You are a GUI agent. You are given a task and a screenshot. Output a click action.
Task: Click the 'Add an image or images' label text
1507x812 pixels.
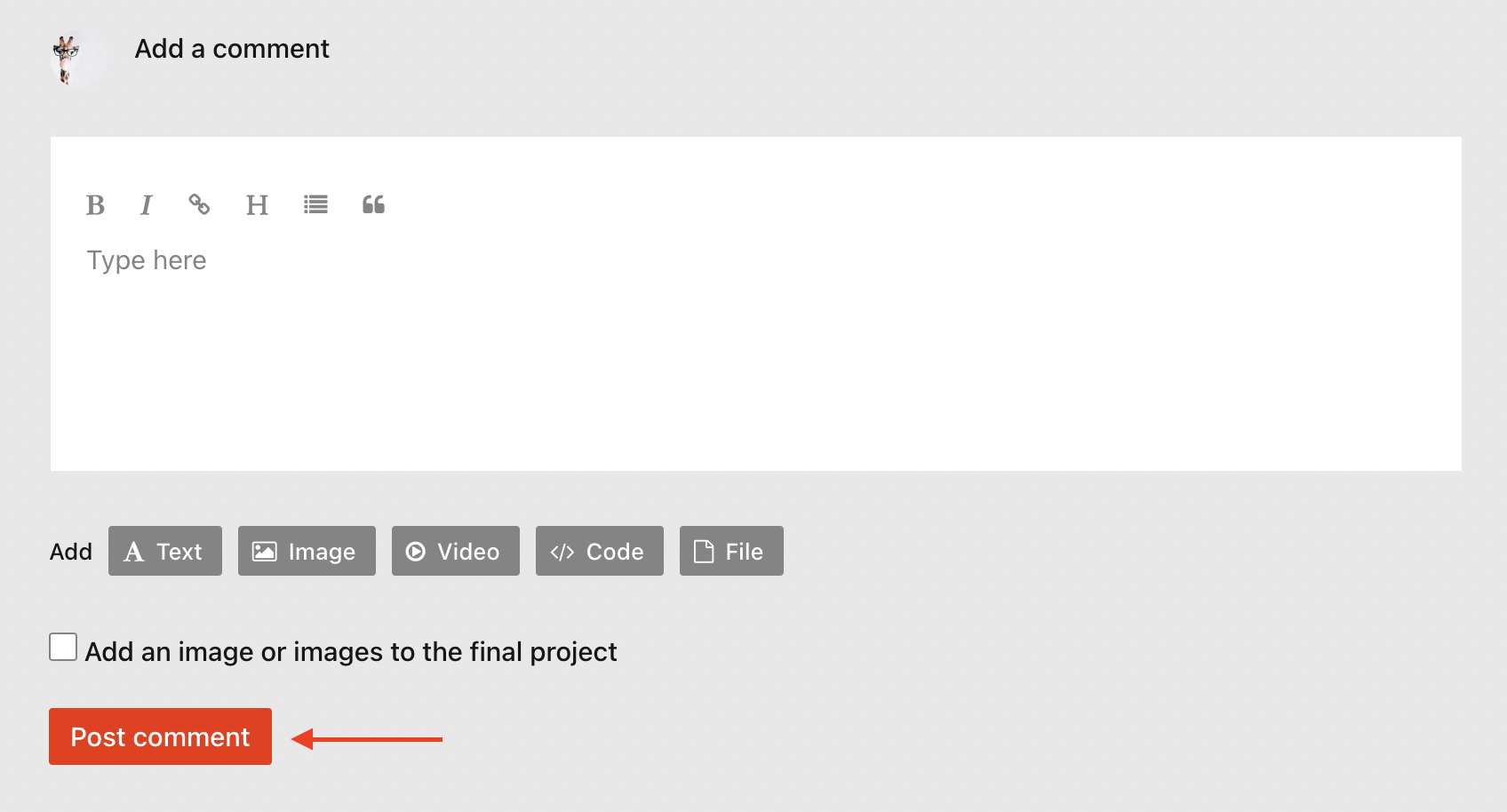(351, 652)
